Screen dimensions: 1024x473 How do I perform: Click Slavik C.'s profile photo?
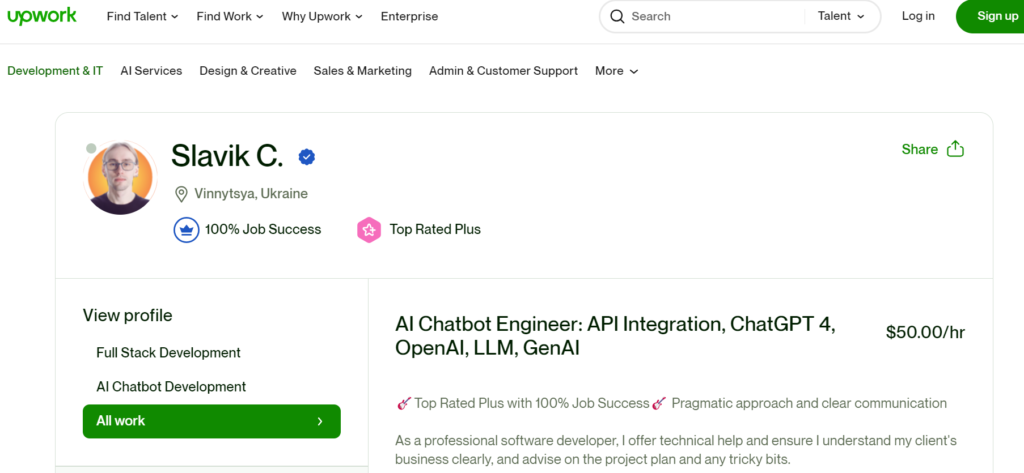120,178
